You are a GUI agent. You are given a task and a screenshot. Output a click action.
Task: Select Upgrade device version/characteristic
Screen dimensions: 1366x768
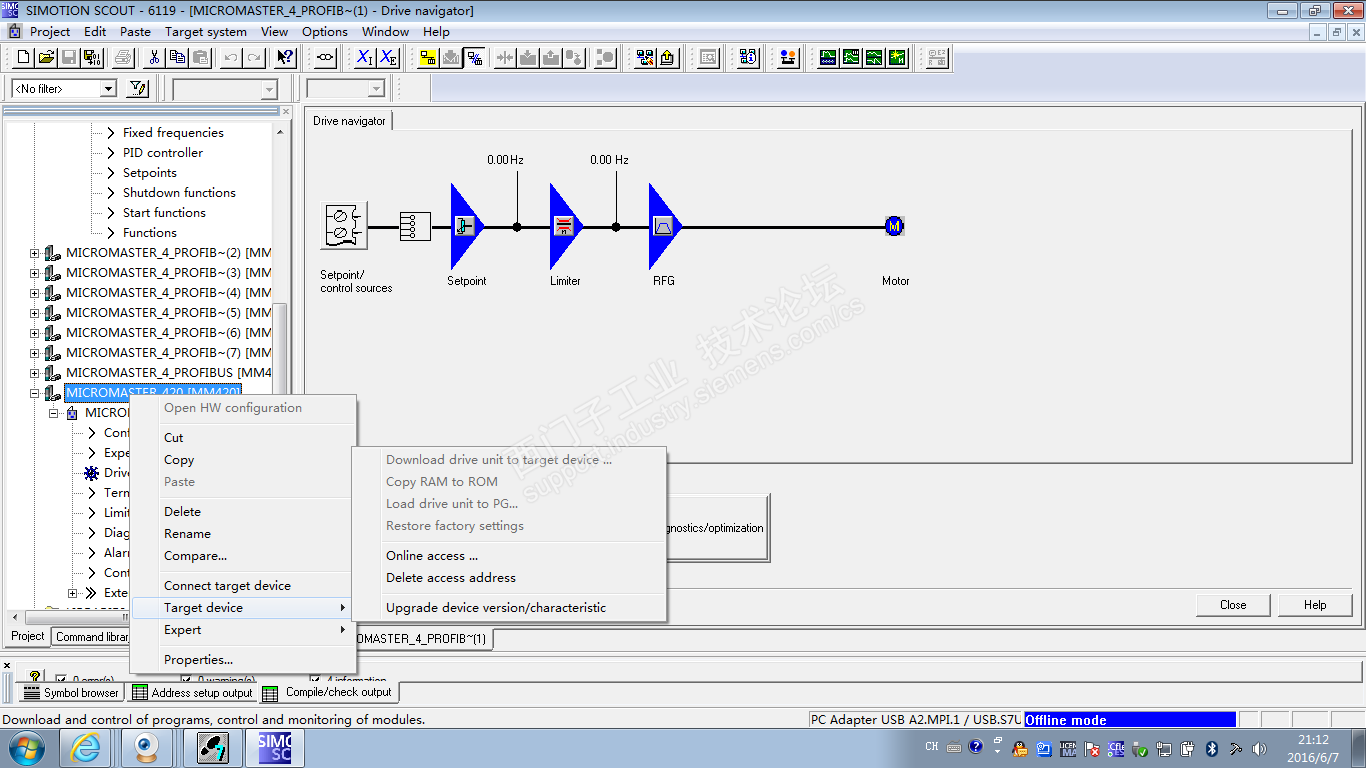pos(509,608)
